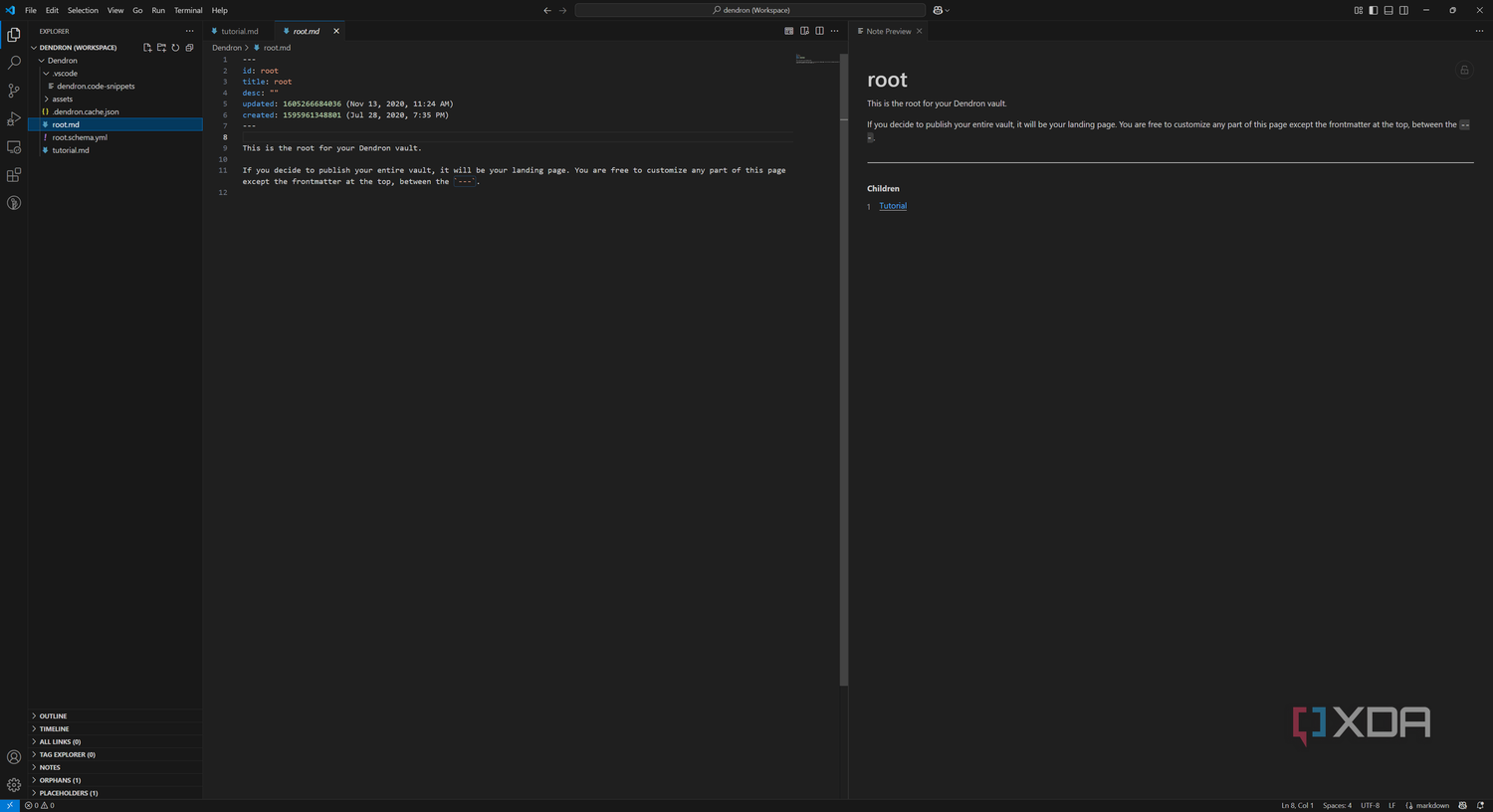
Task: Click the Dendron breadcrumb segment
Action: (227, 48)
